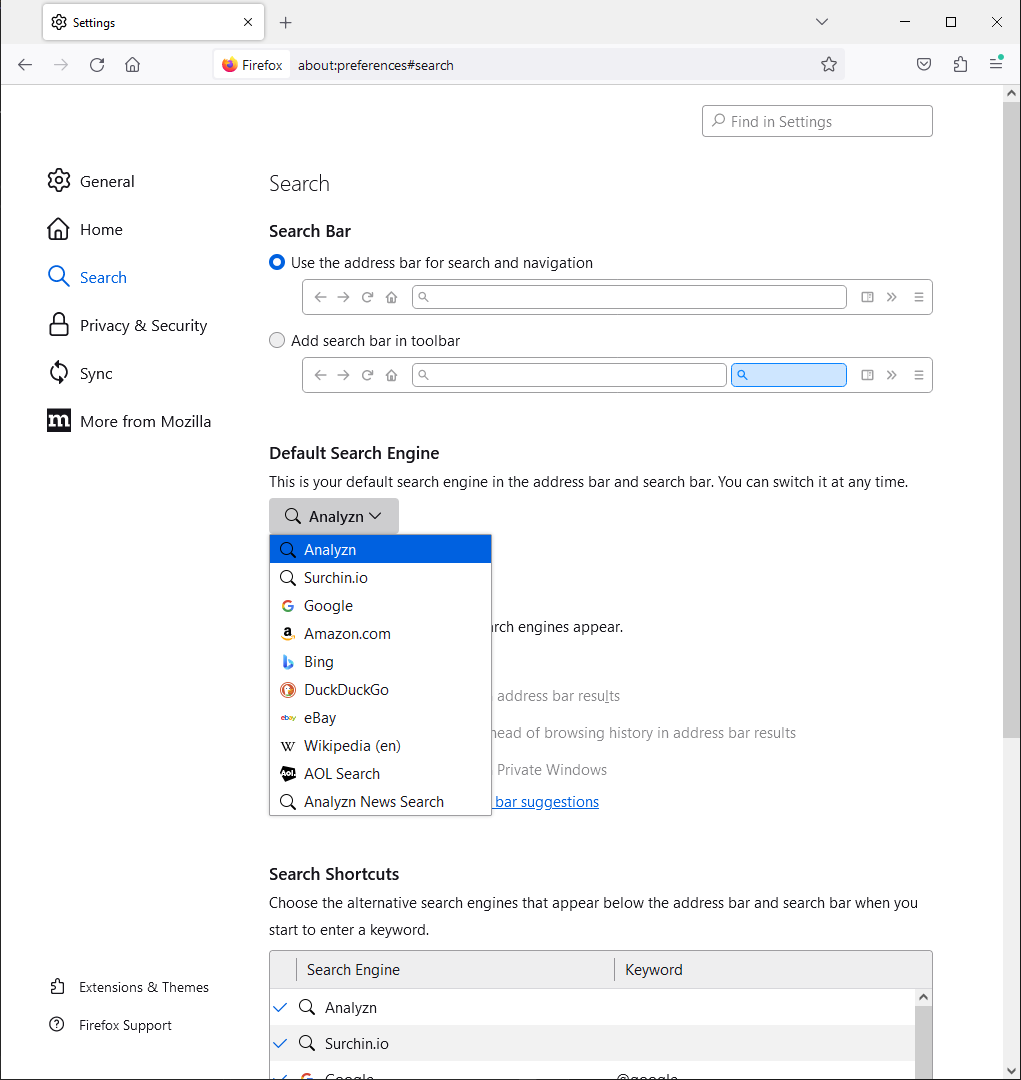Open Home settings category

[85, 229]
